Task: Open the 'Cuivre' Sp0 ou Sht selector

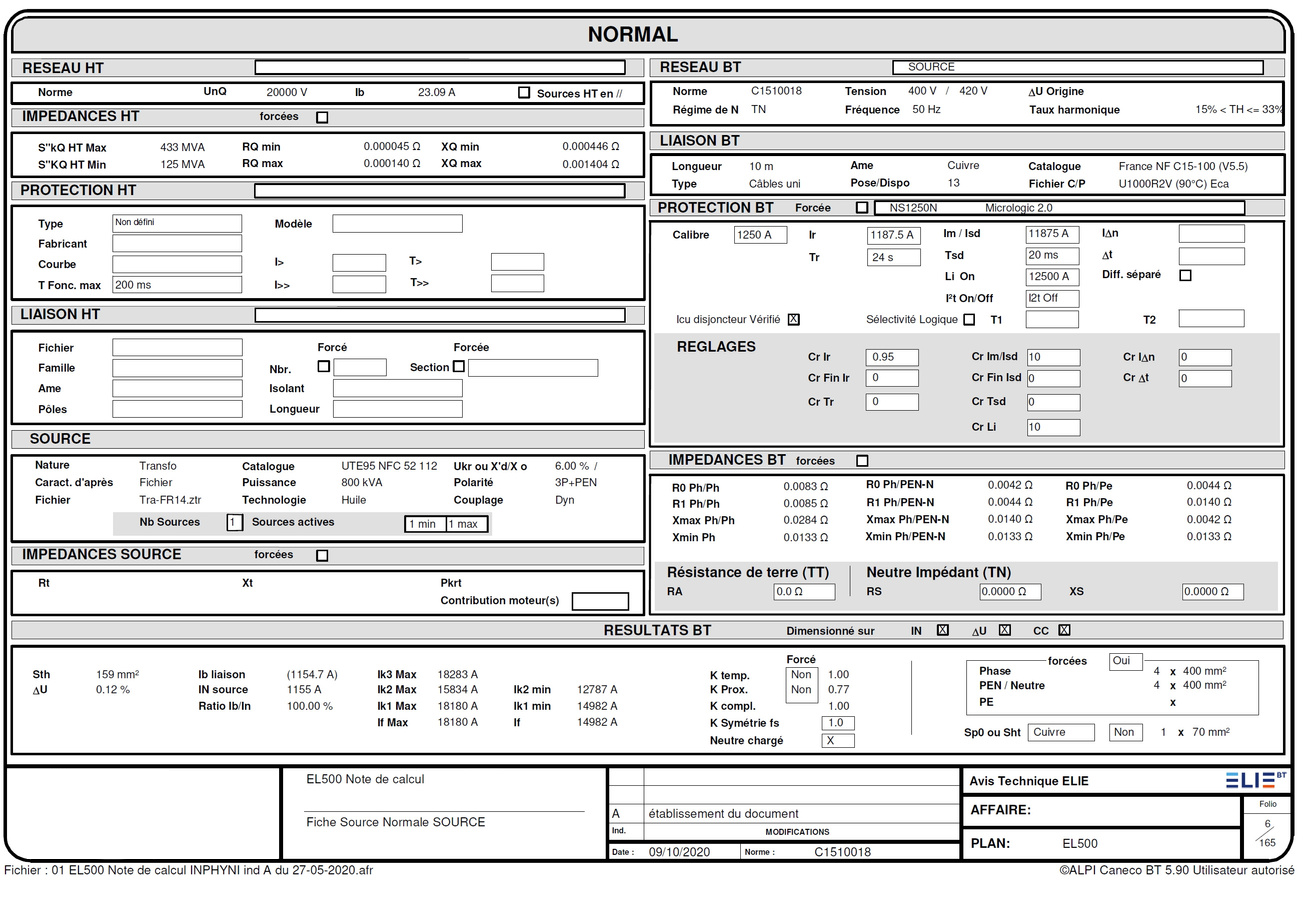Action: click(x=1060, y=731)
